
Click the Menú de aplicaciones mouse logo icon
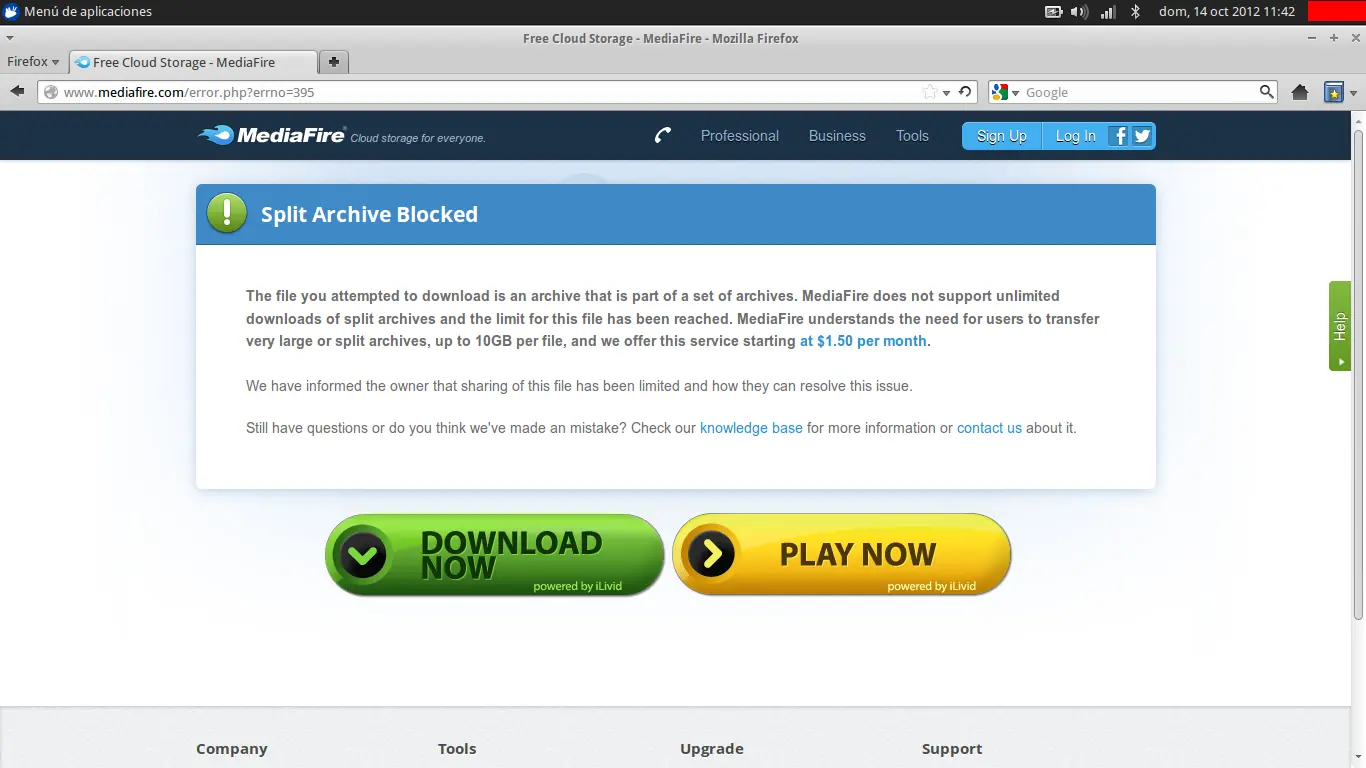click(11, 12)
